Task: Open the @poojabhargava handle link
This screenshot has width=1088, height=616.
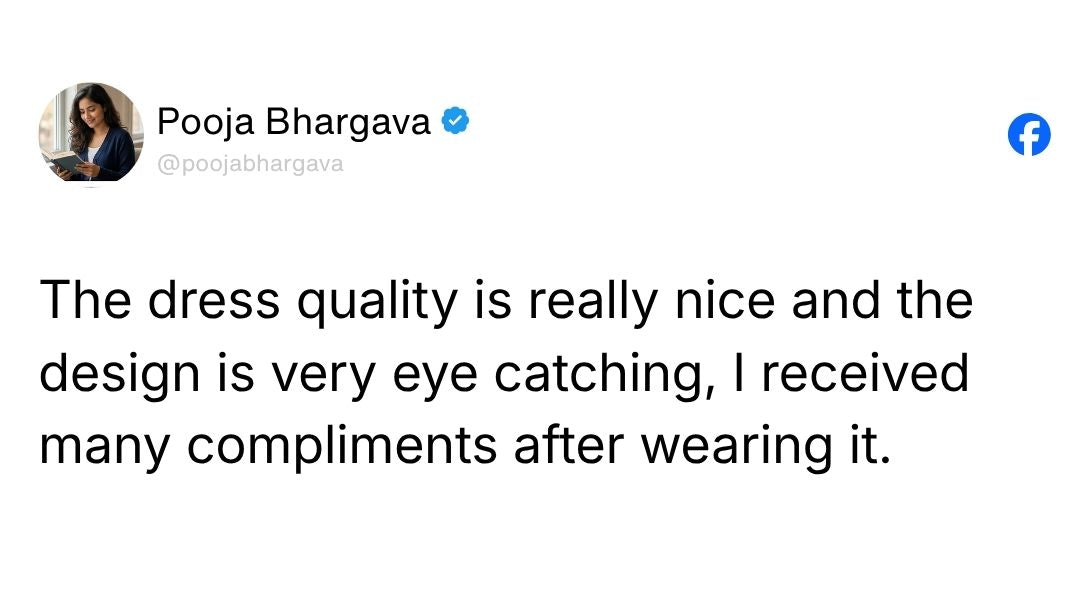Action: 250,164
